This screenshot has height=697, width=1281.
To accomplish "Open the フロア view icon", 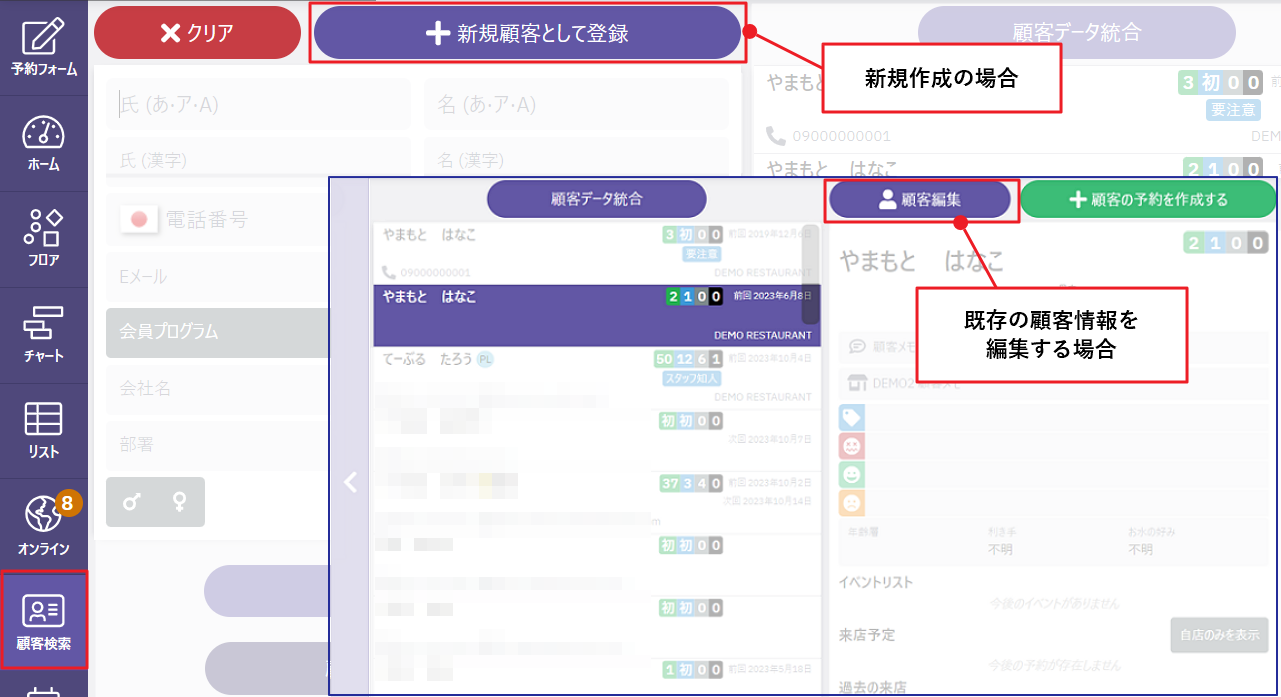I will point(43,239).
